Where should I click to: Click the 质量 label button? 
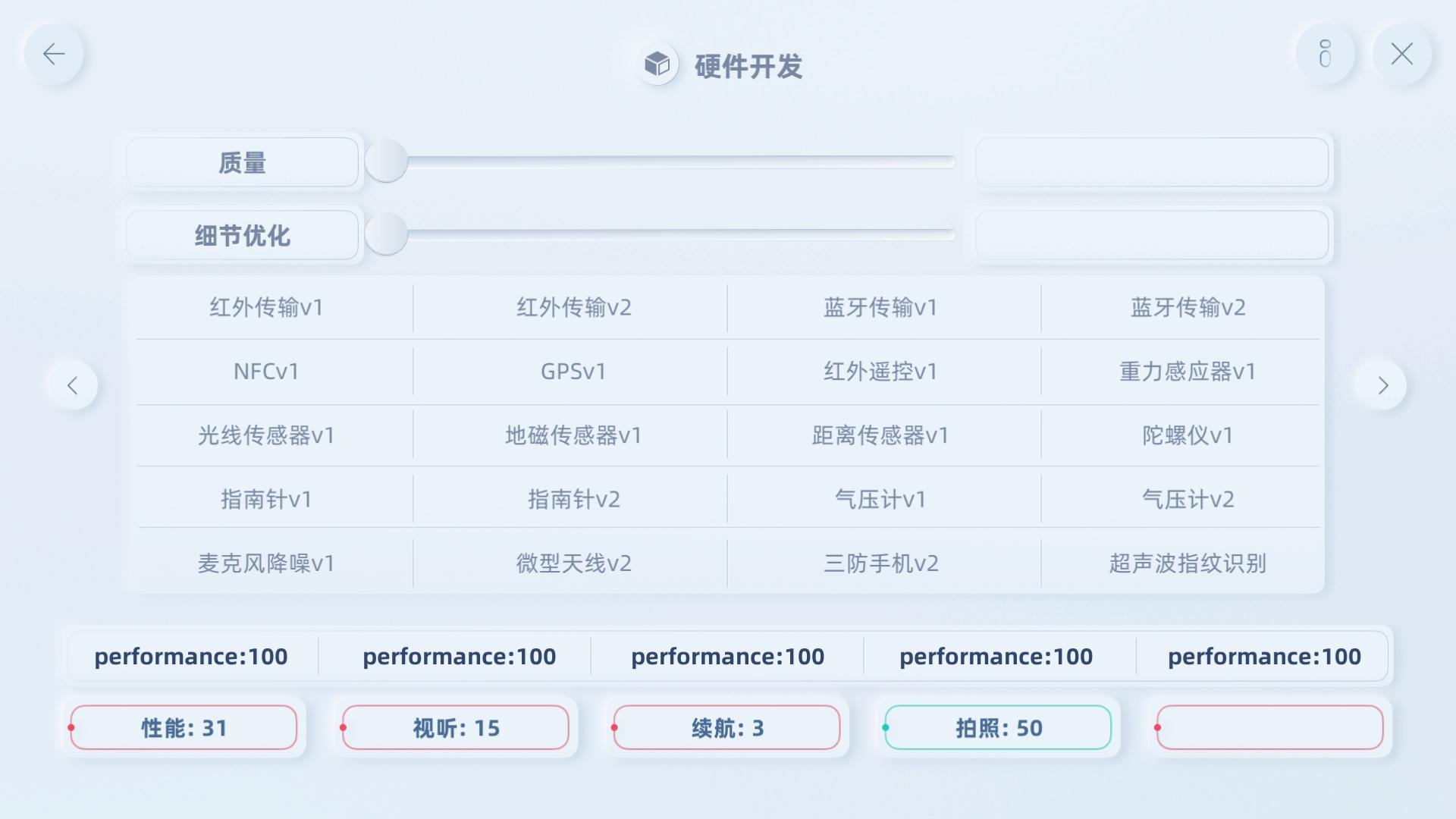point(242,162)
